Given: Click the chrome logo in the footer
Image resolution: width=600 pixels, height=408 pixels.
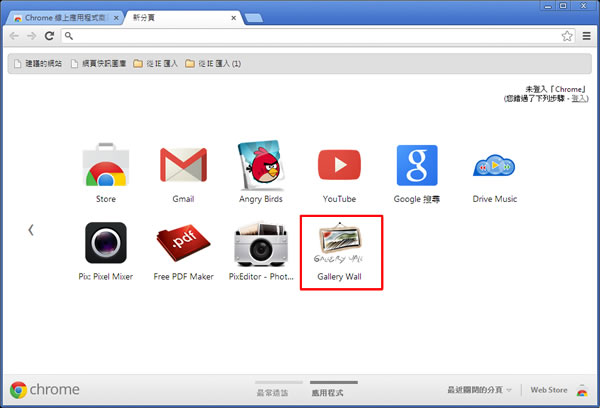Looking at the screenshot, I should tap(45, 390).
